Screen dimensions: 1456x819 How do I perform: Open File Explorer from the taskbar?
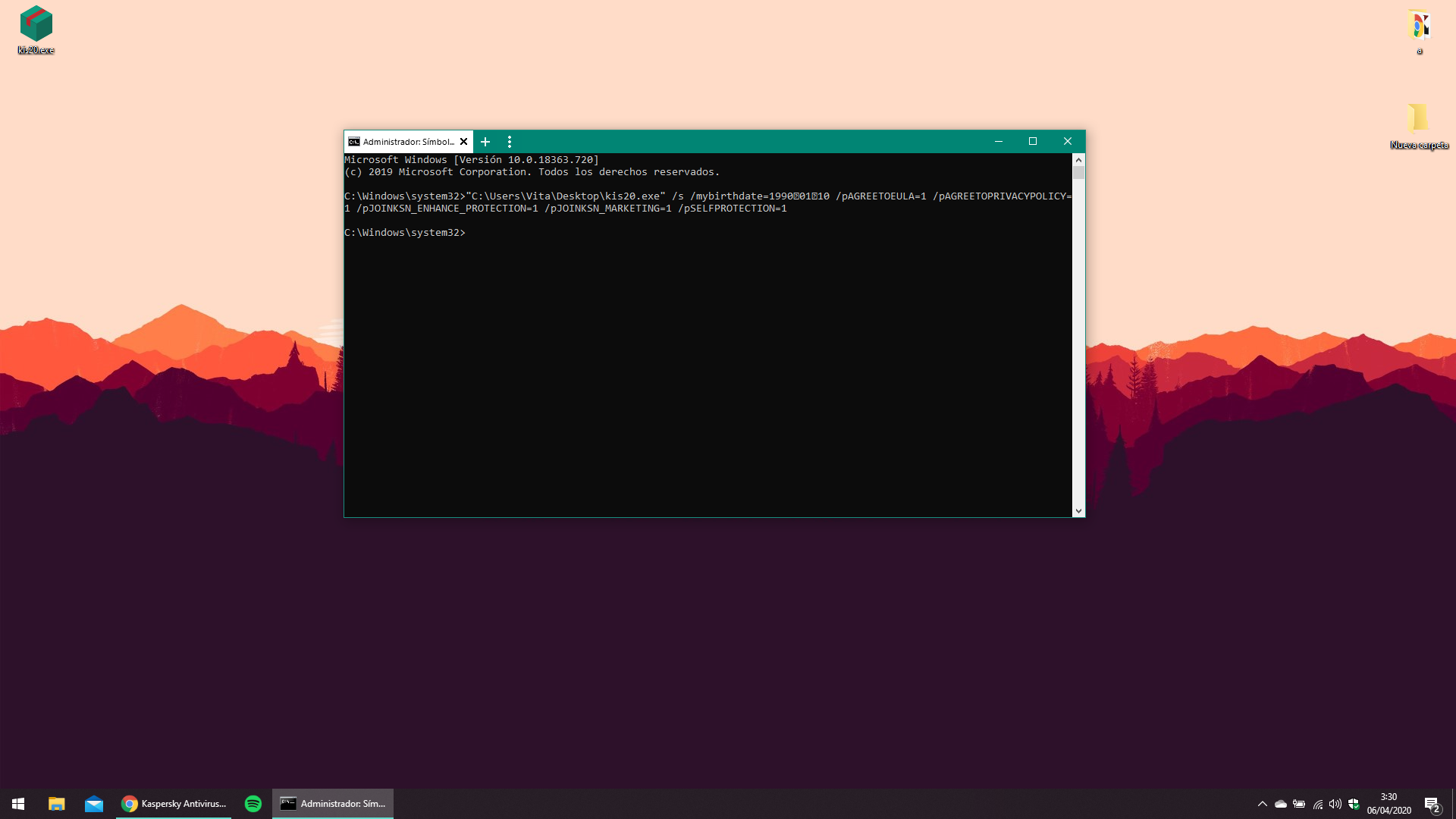pos(57,804)
